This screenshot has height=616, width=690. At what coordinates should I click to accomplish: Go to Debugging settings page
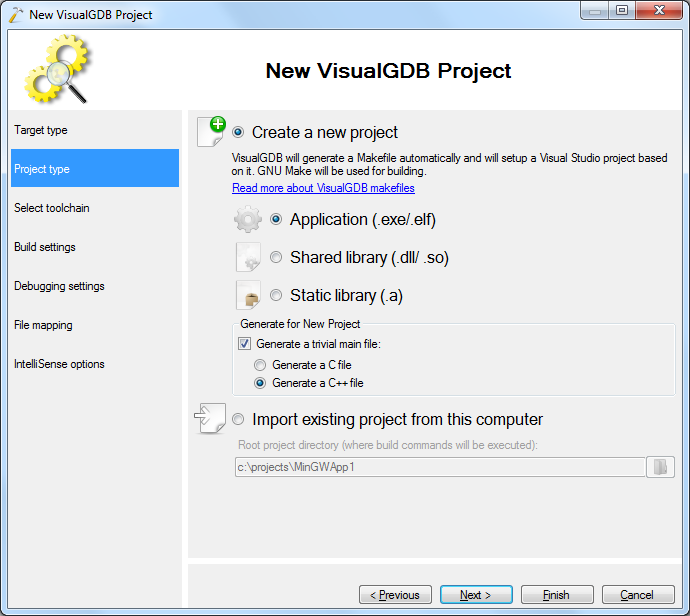point(95,286)
